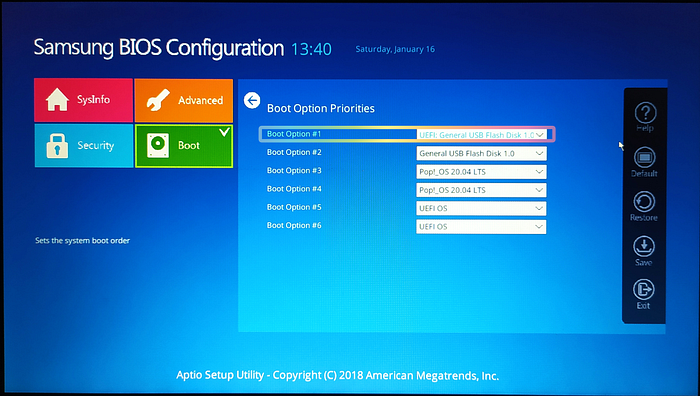Click the Aptio Setup Utility copyright text
Screen dimensions: 700x396
338,375
